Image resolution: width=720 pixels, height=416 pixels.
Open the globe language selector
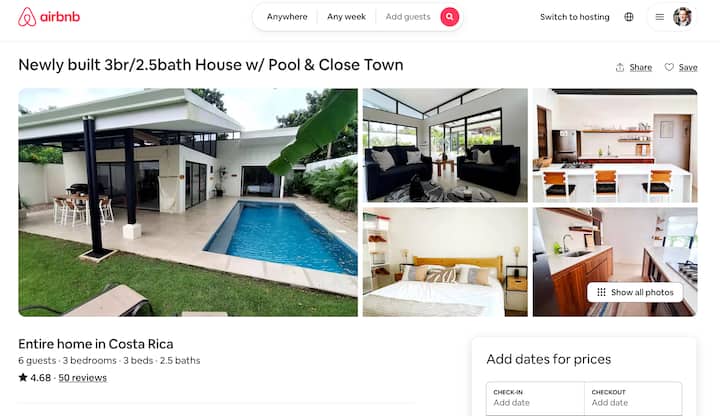point(629,17)
